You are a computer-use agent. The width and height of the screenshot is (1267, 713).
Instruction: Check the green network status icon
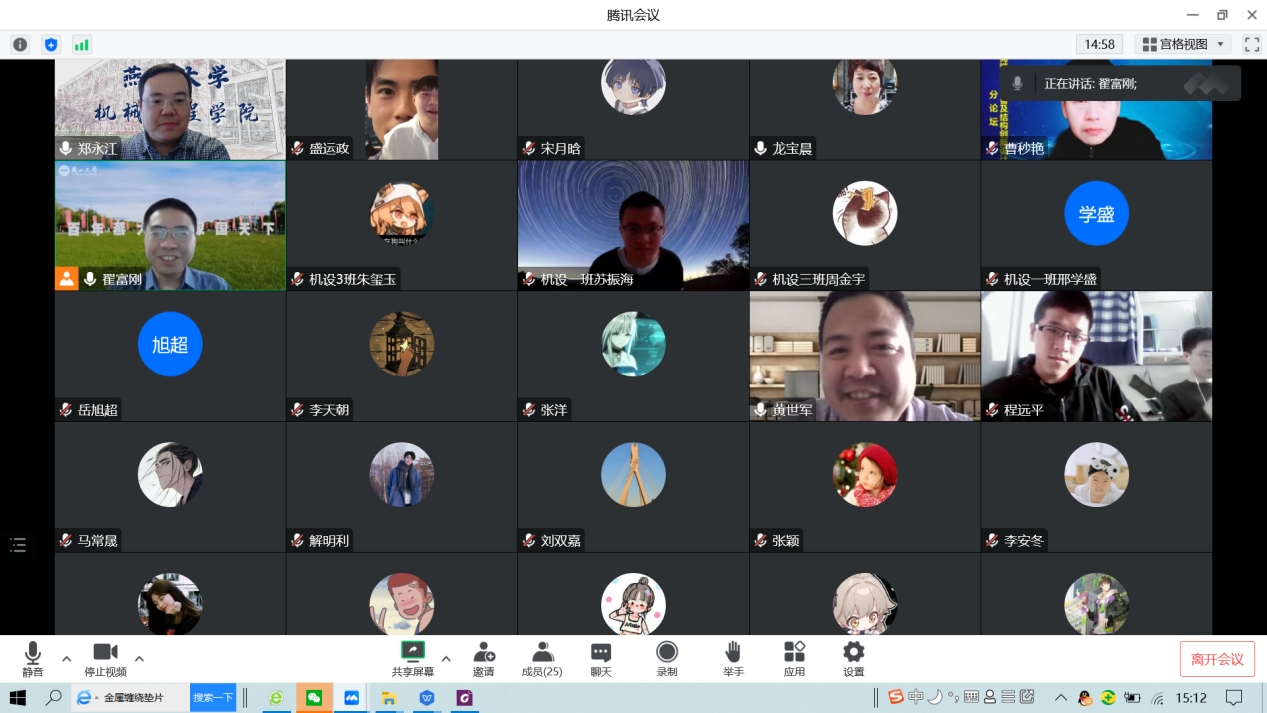(x=81, y=45)
